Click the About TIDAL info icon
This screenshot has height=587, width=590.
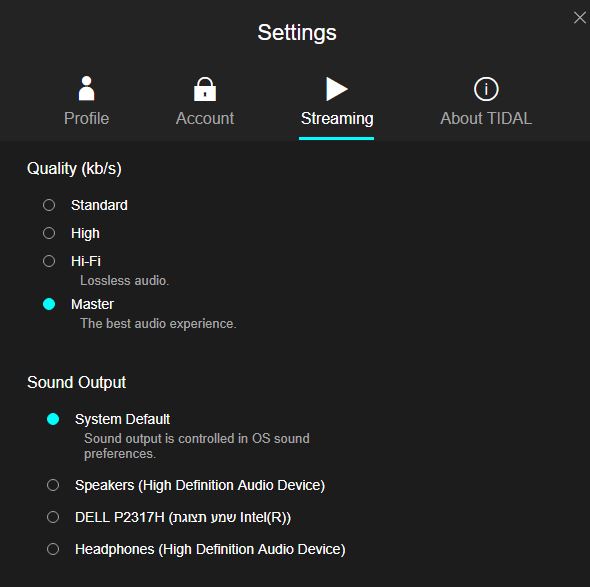(x=486, y=89)
